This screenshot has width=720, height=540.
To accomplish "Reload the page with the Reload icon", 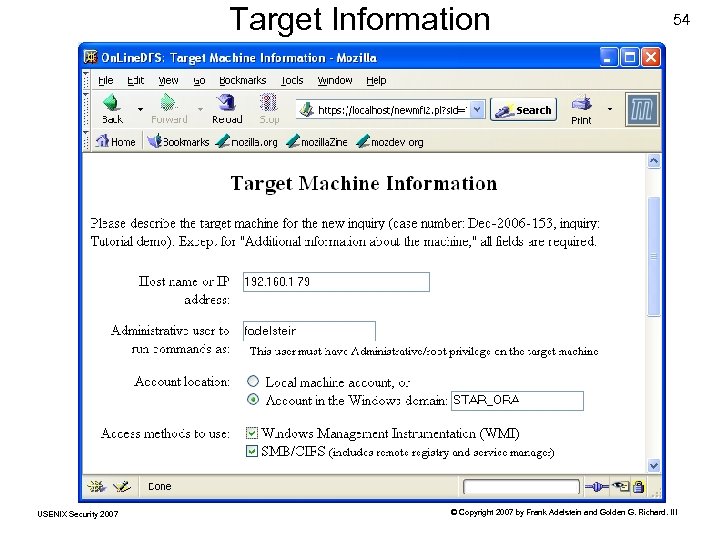I will [x=226, y=103].
